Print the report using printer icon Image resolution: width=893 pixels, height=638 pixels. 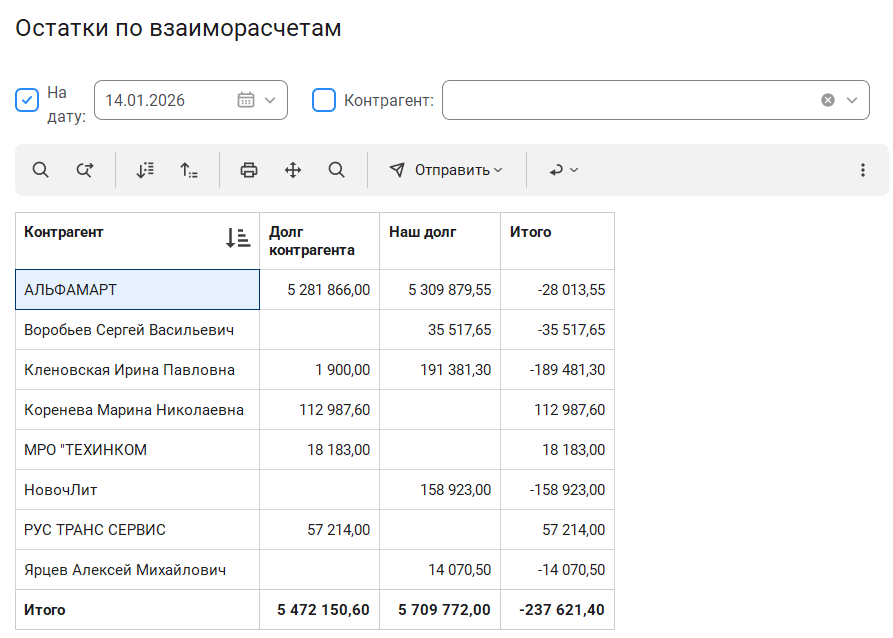pyautogui.click(x=249, y=170)
